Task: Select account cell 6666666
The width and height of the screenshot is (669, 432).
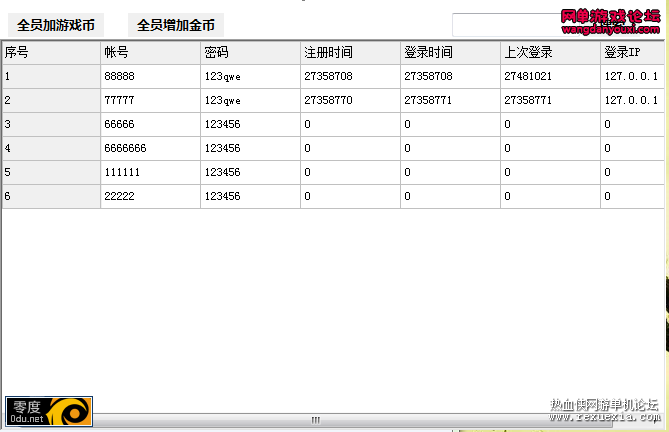Action: (151, 148)
